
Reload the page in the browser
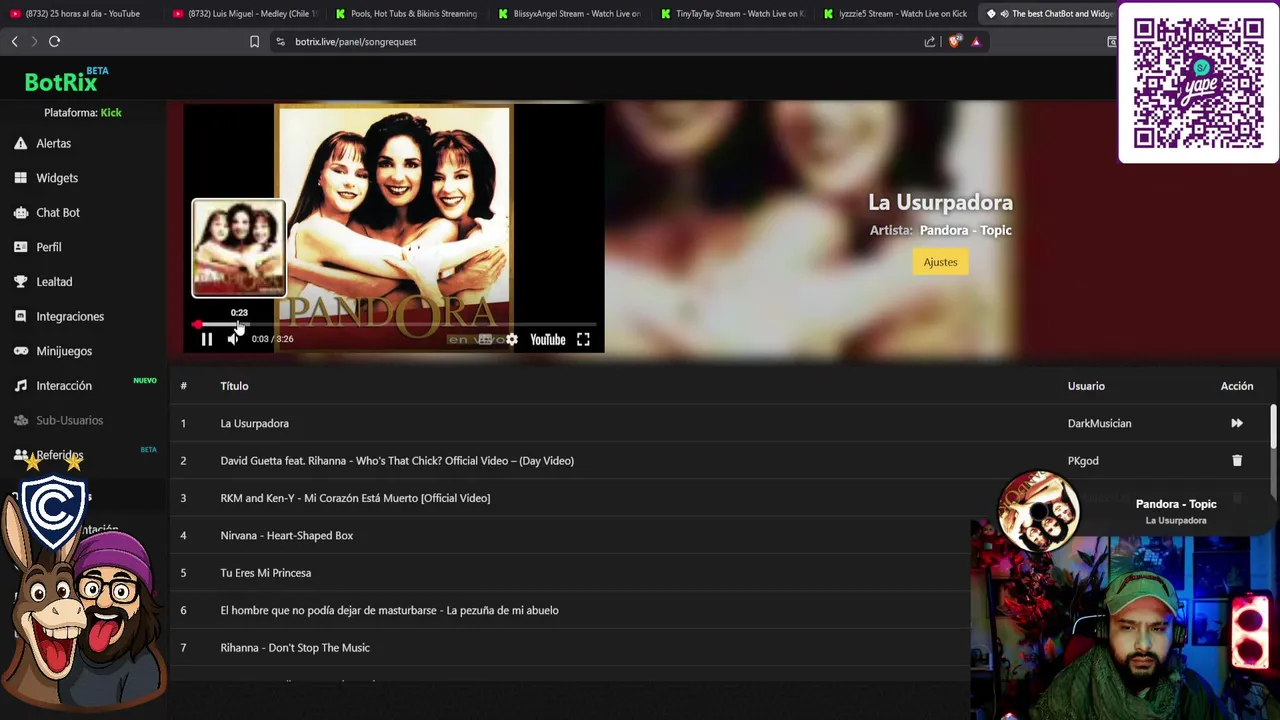(x=54, y=41)
